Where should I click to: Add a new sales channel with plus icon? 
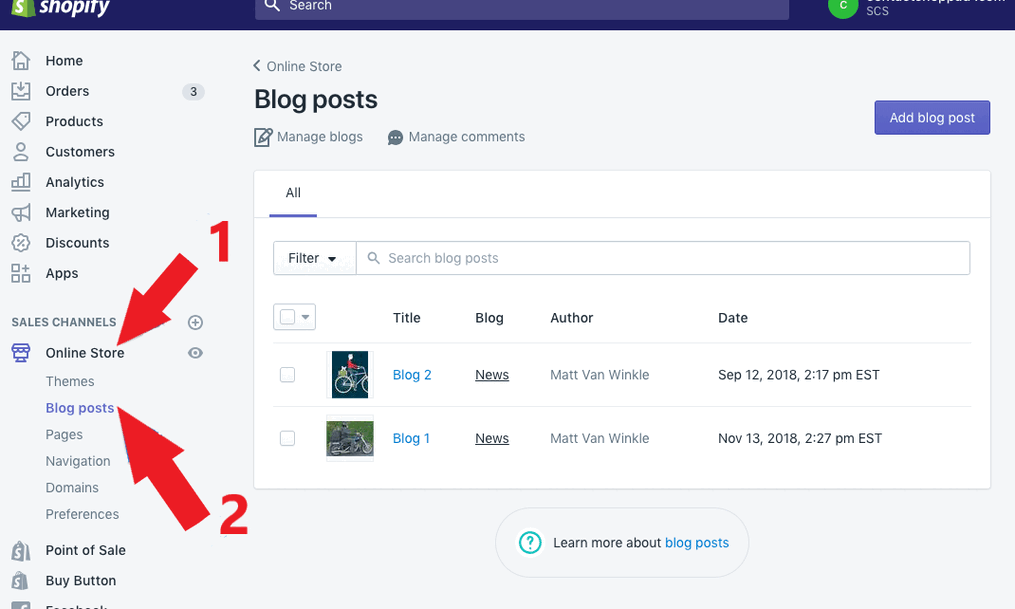coord(195,322)
